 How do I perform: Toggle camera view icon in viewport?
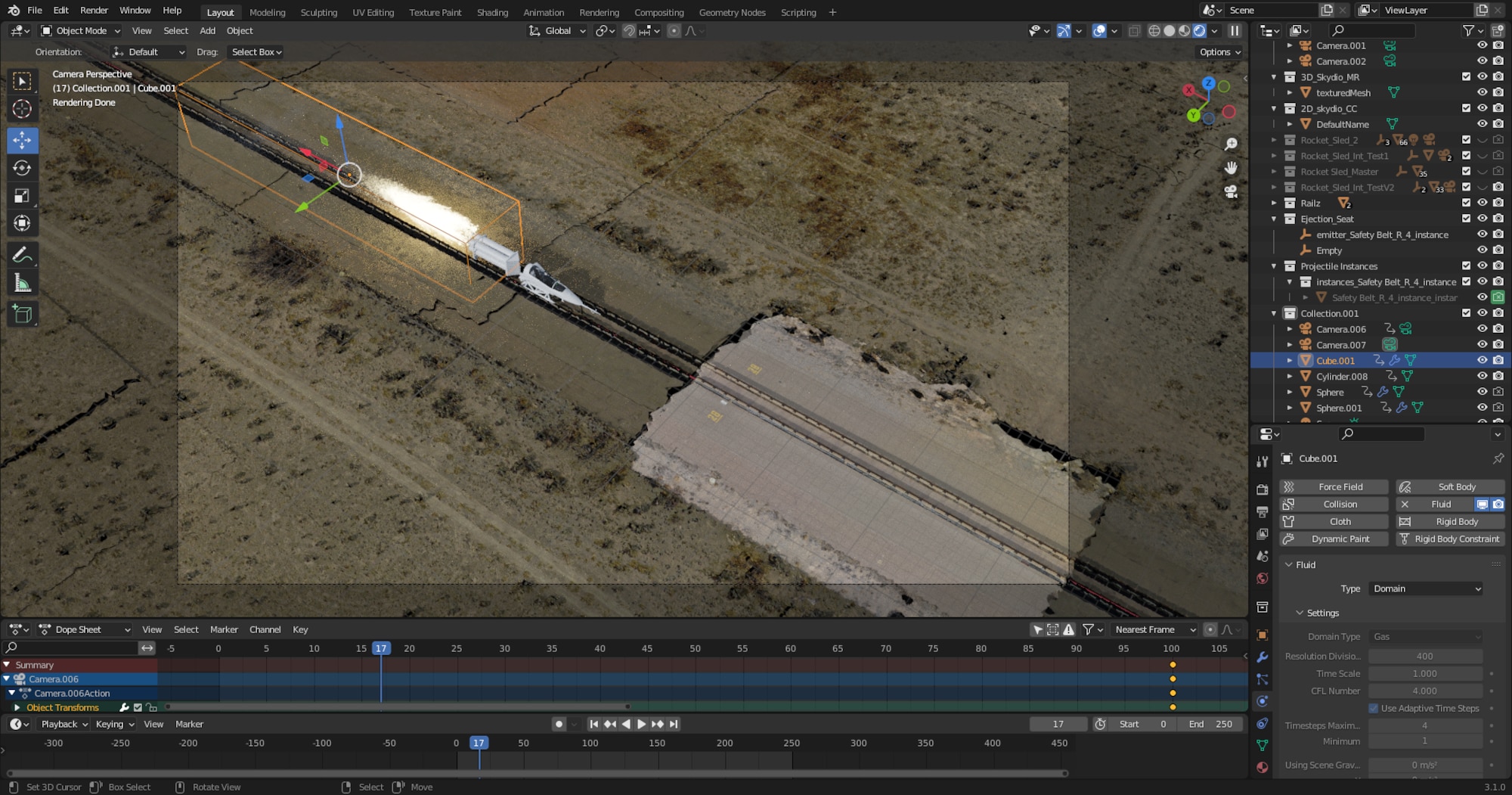(1231, 192)
